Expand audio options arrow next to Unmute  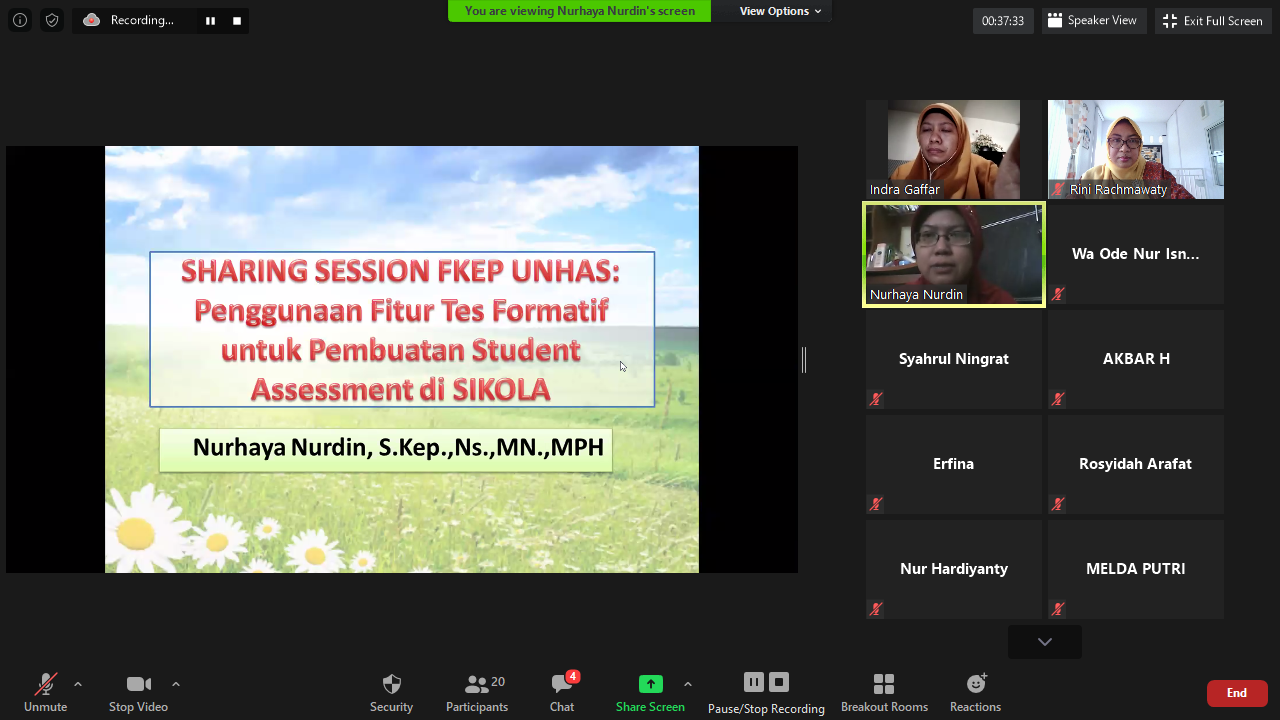coord(78,684)
